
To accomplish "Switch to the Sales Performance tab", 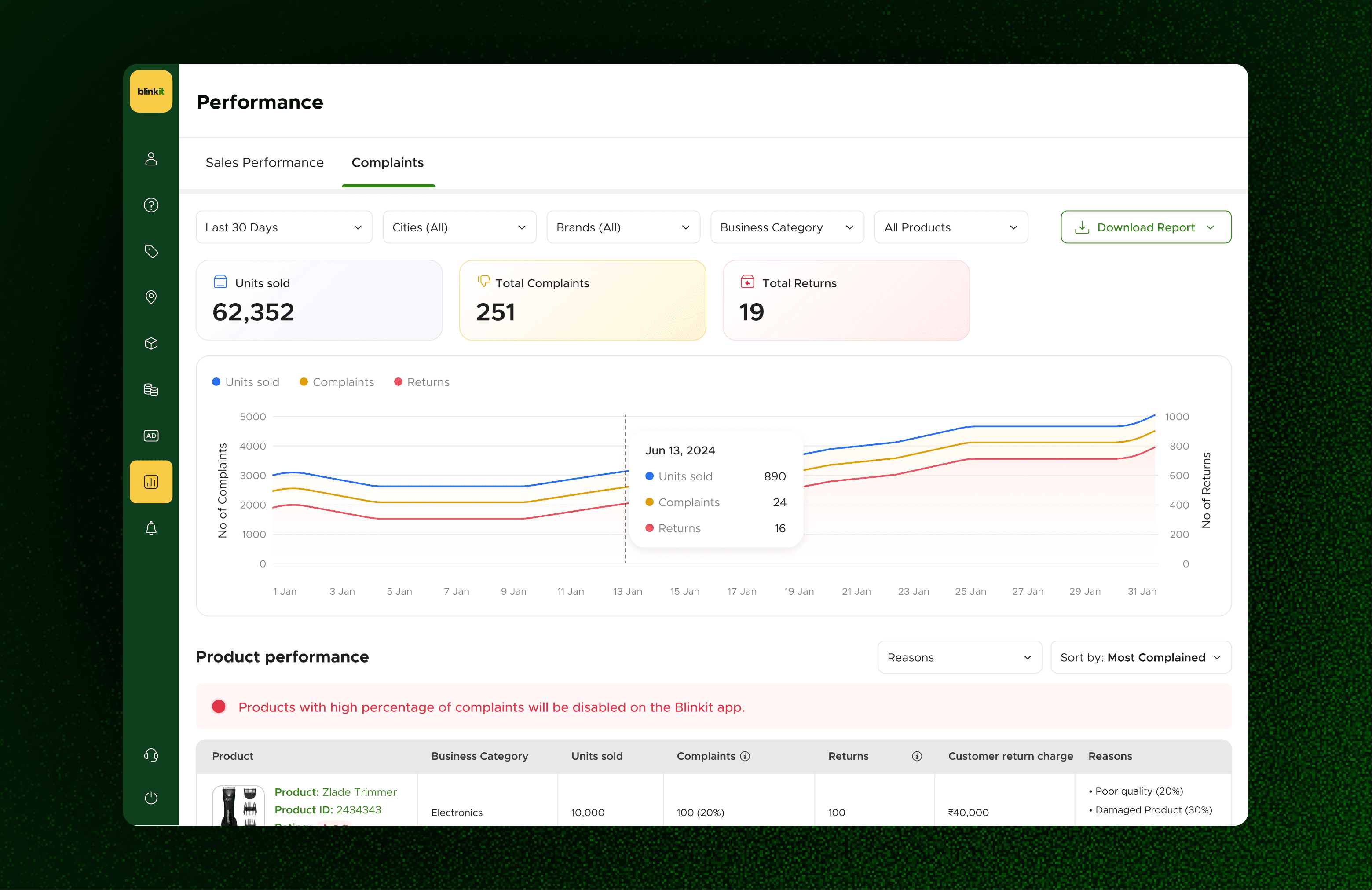I will point(265,162).
